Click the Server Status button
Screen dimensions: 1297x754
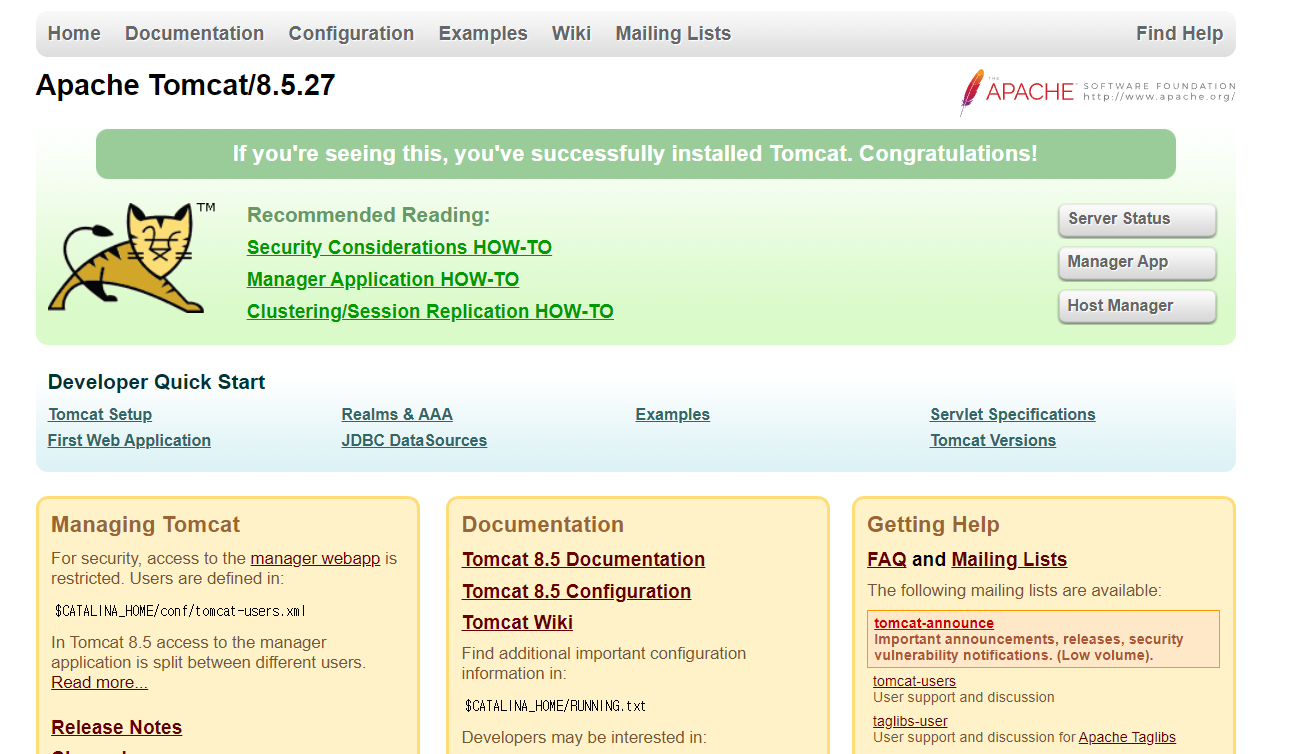coord(1137,220)
